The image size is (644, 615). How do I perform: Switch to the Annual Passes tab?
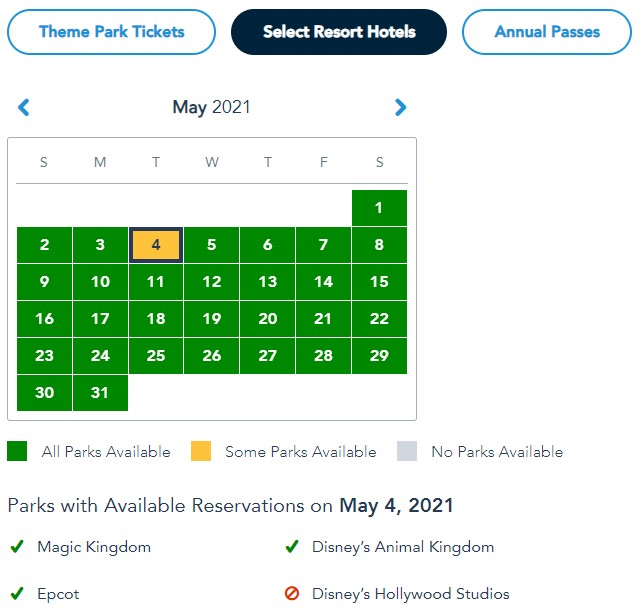click(x=547, y=32)
